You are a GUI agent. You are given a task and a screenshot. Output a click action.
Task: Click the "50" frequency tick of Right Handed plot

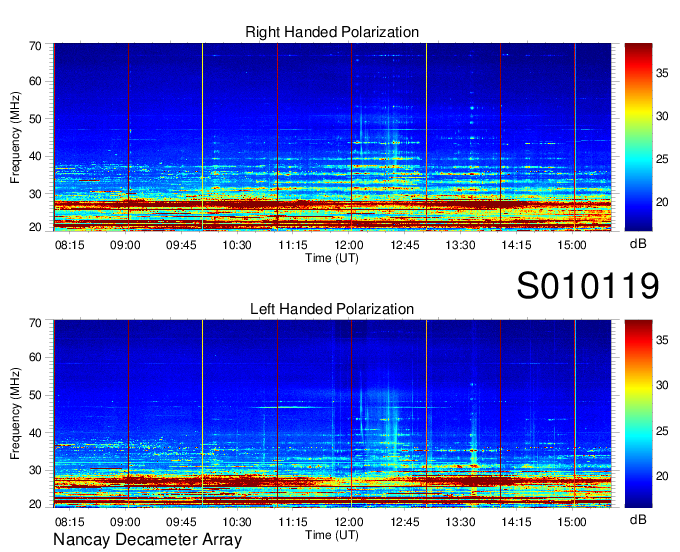point(35,119)
